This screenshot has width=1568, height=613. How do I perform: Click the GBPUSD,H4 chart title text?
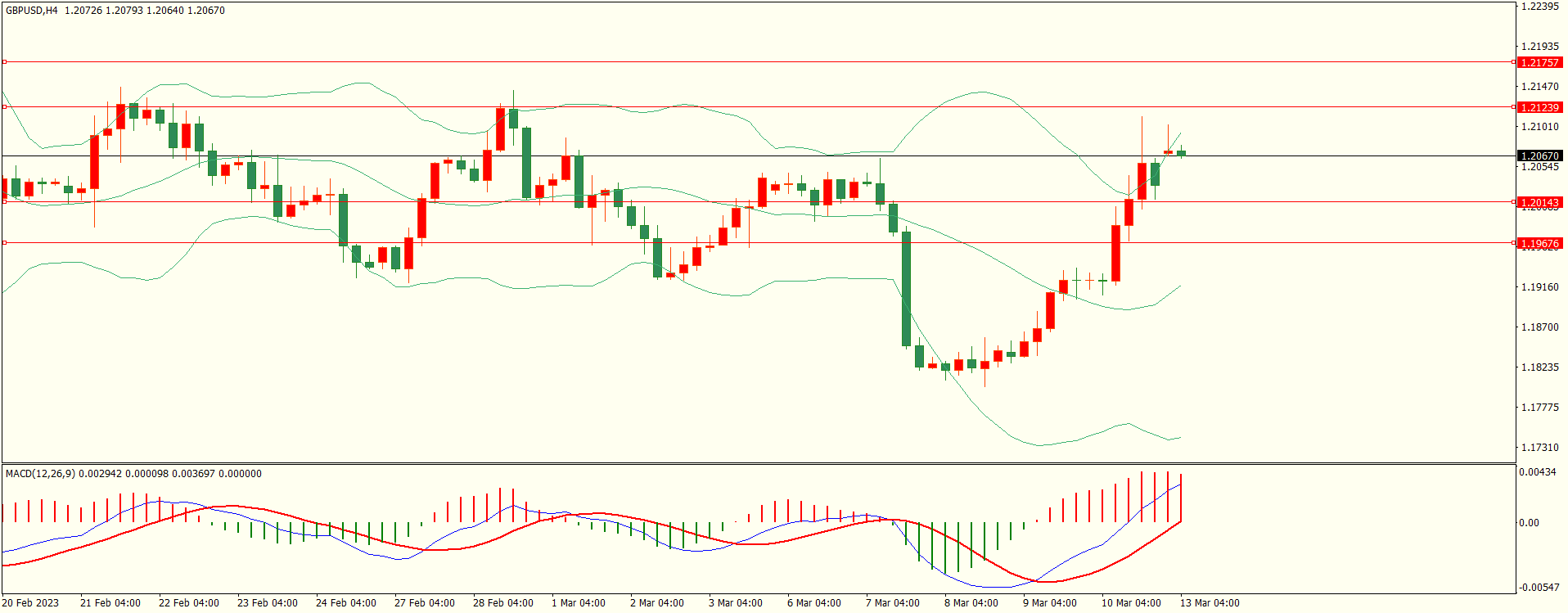[32, 11]
